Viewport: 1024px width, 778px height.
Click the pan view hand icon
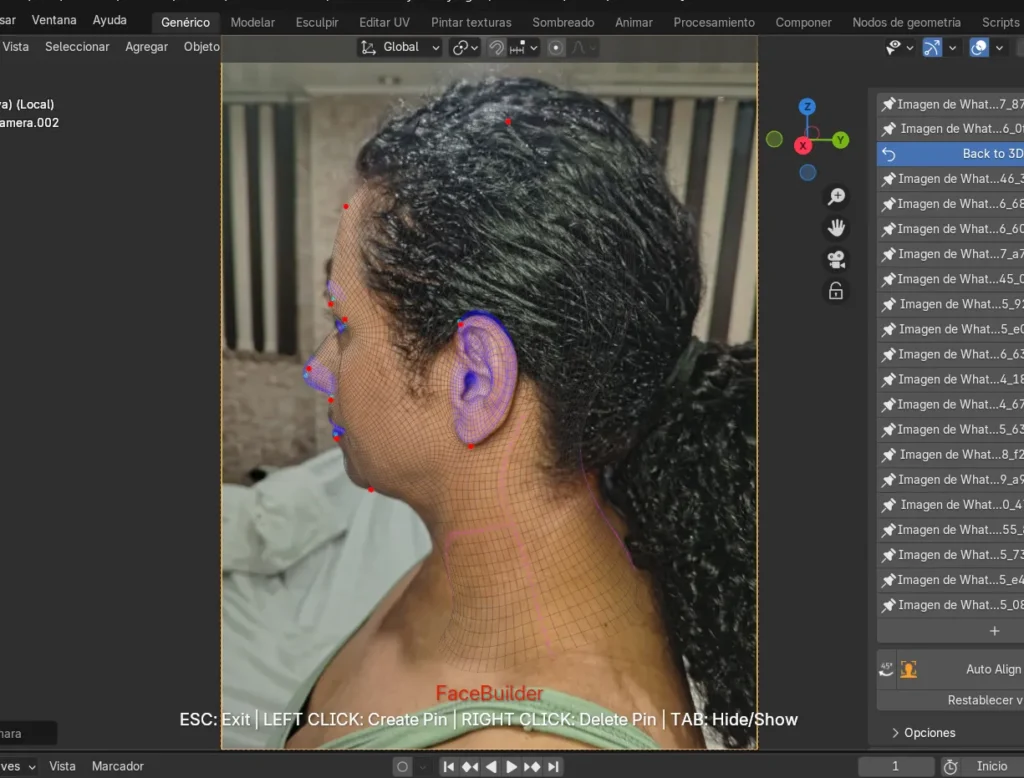(837, 228)
